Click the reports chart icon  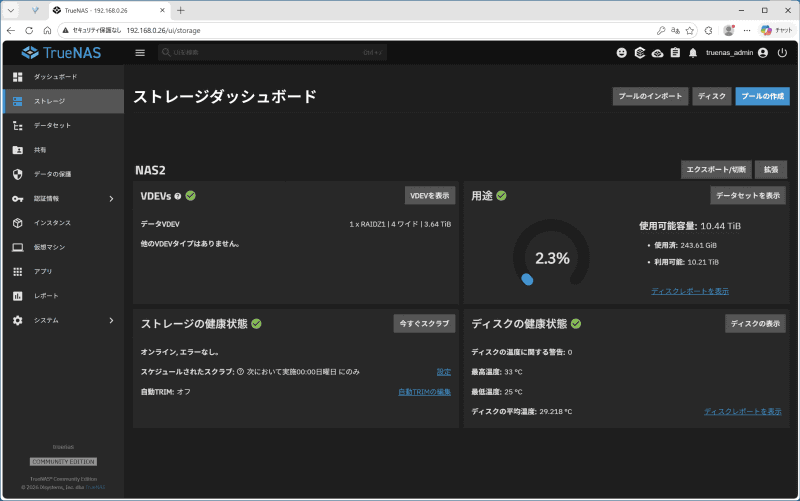pos(18,296)
